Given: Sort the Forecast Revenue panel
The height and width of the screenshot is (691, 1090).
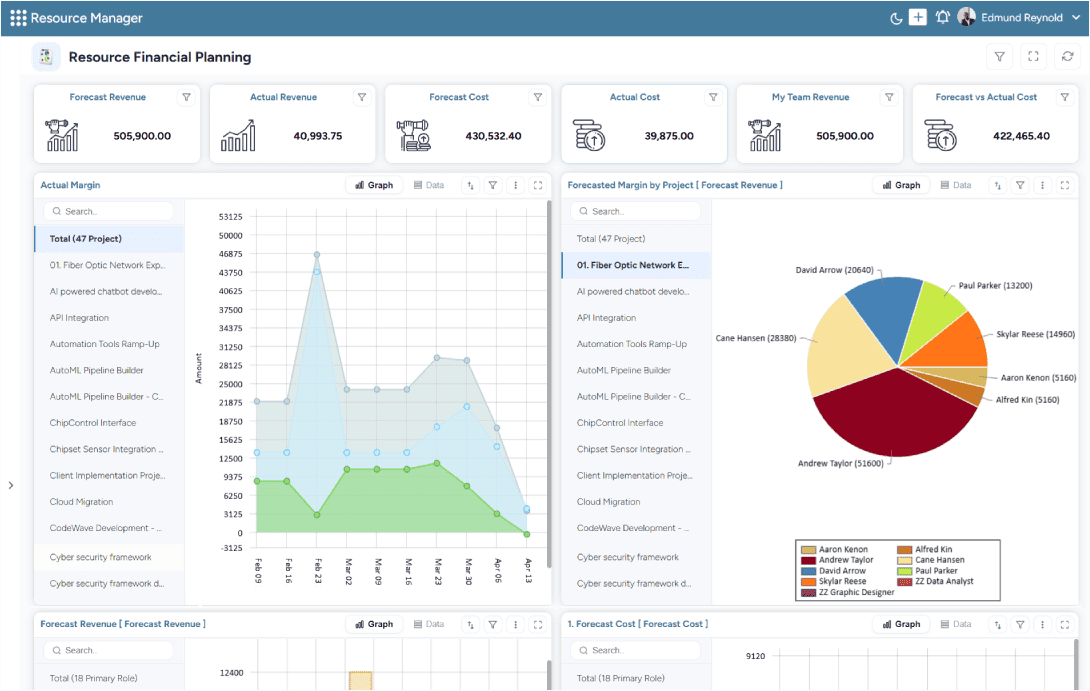Looking at the screenshot, I should [x=471, y=625].
